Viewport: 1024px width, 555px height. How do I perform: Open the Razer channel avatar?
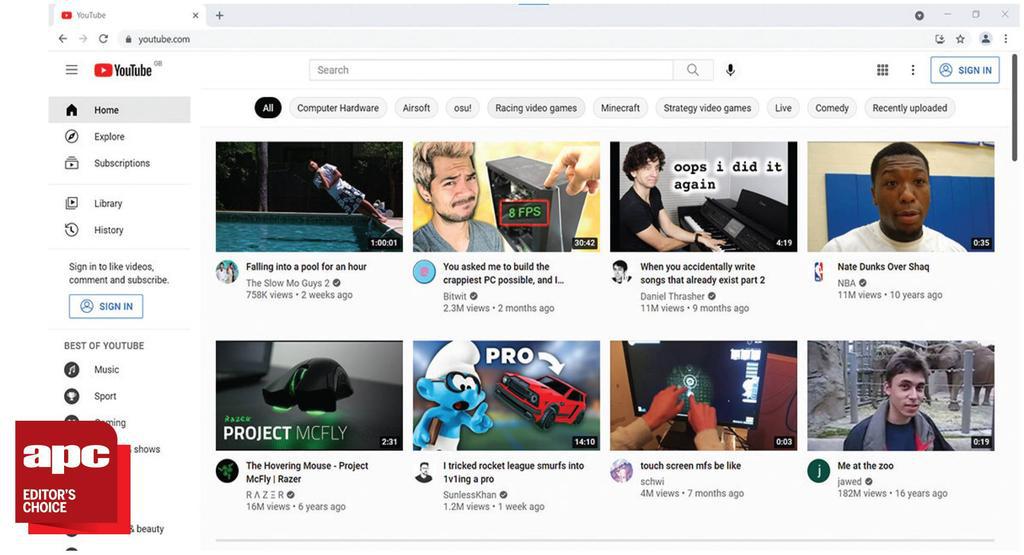(x=227, y=471)
